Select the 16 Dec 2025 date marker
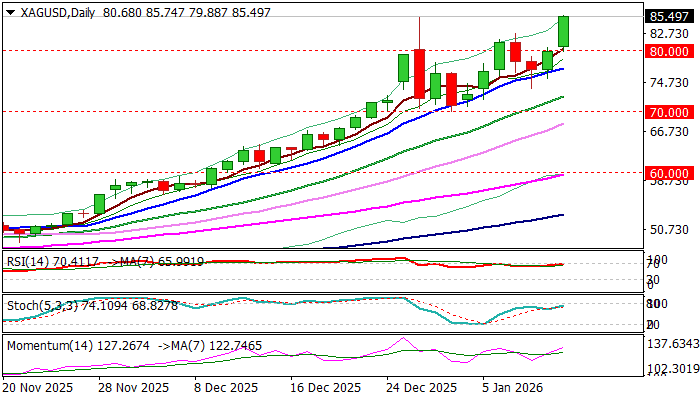Image resolution: width=700 pixels, height=400 pixels. (325, 387)
